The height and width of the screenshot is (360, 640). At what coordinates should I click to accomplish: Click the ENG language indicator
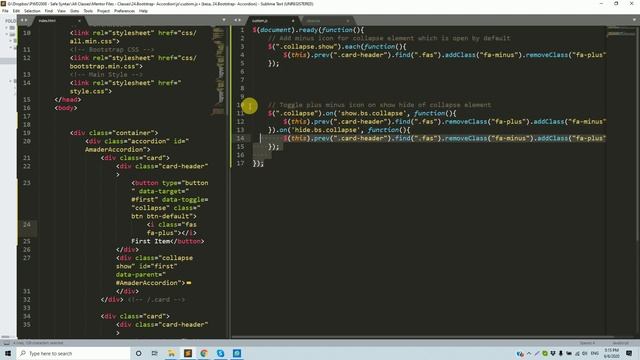pos(595,353)
